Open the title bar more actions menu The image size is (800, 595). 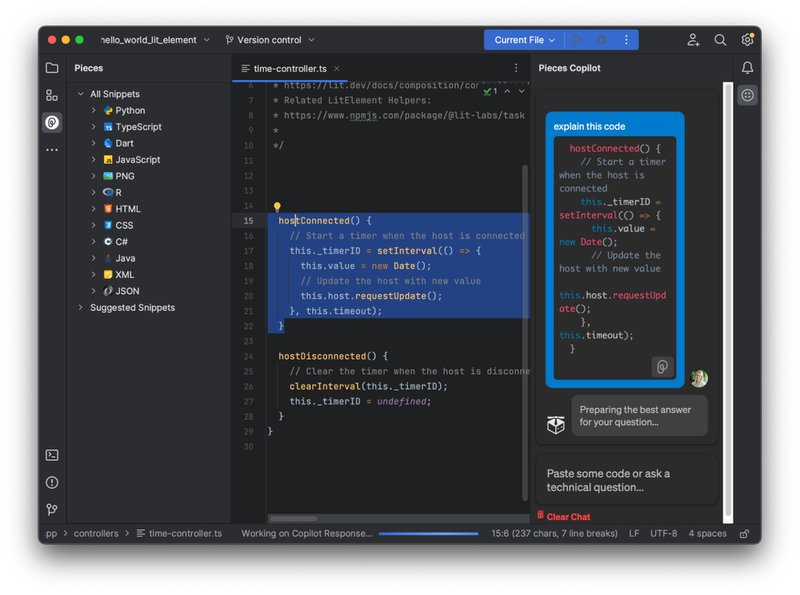[x=627, y=39]
